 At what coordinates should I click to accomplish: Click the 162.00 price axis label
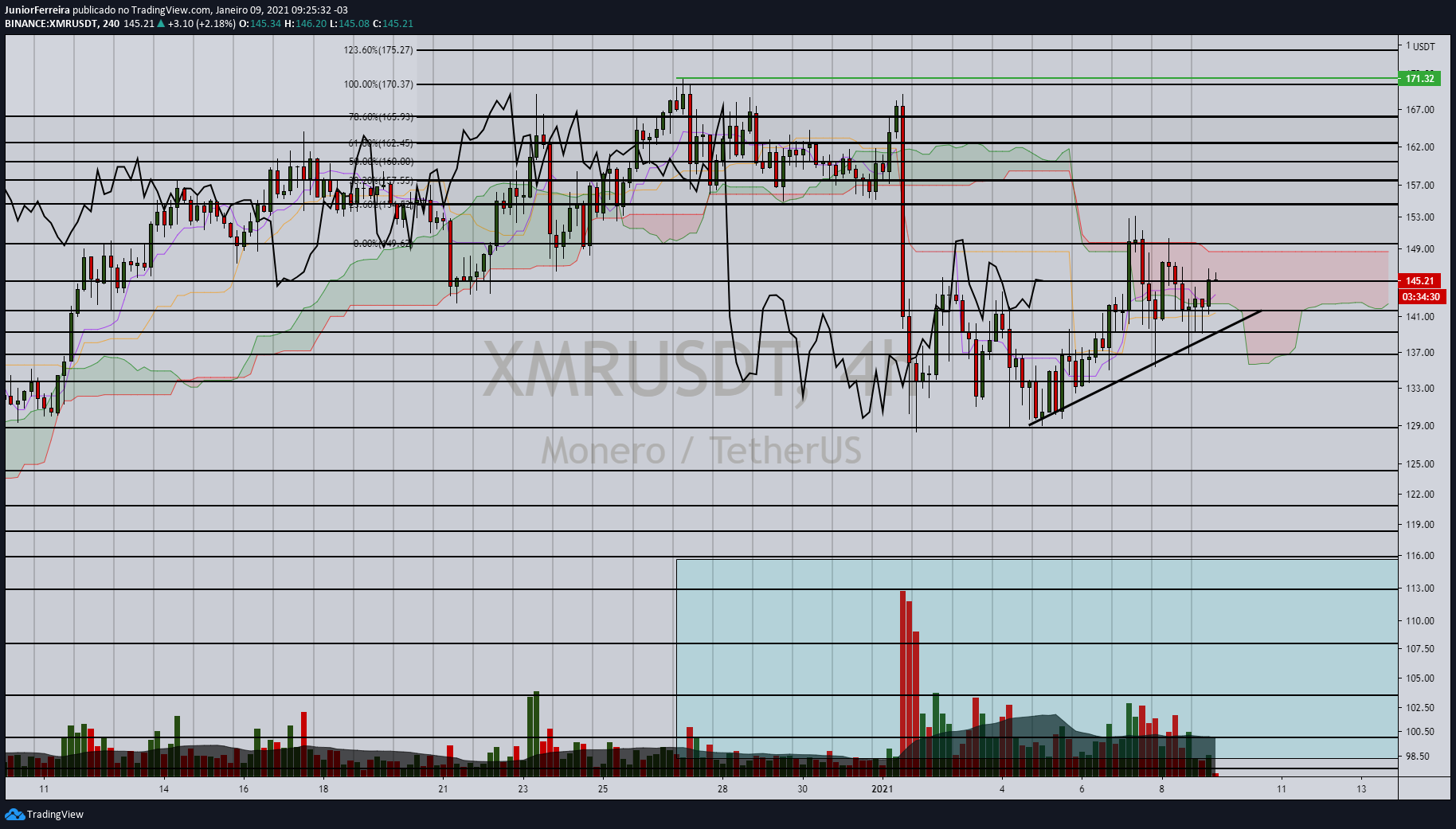tap(1420, 147)
